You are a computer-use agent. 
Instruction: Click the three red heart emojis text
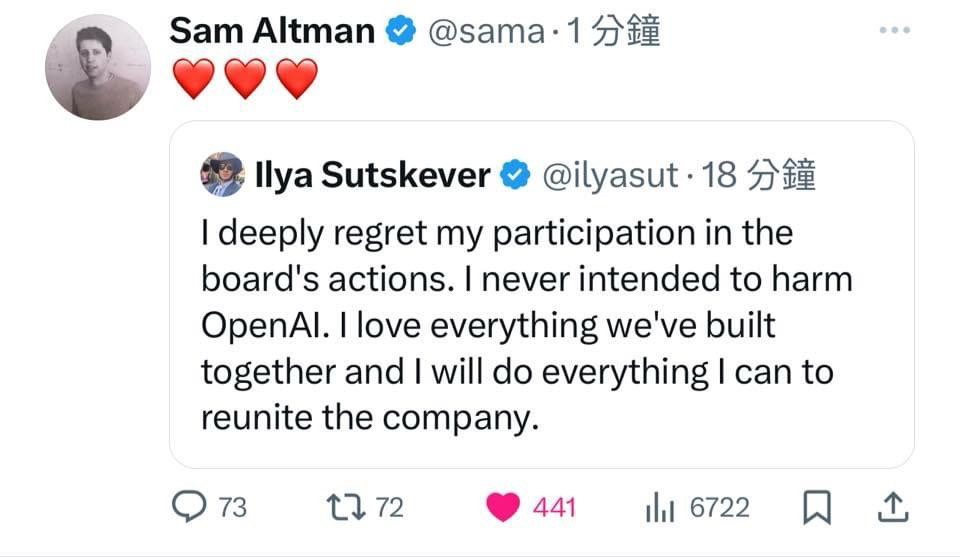coord(245,78)
